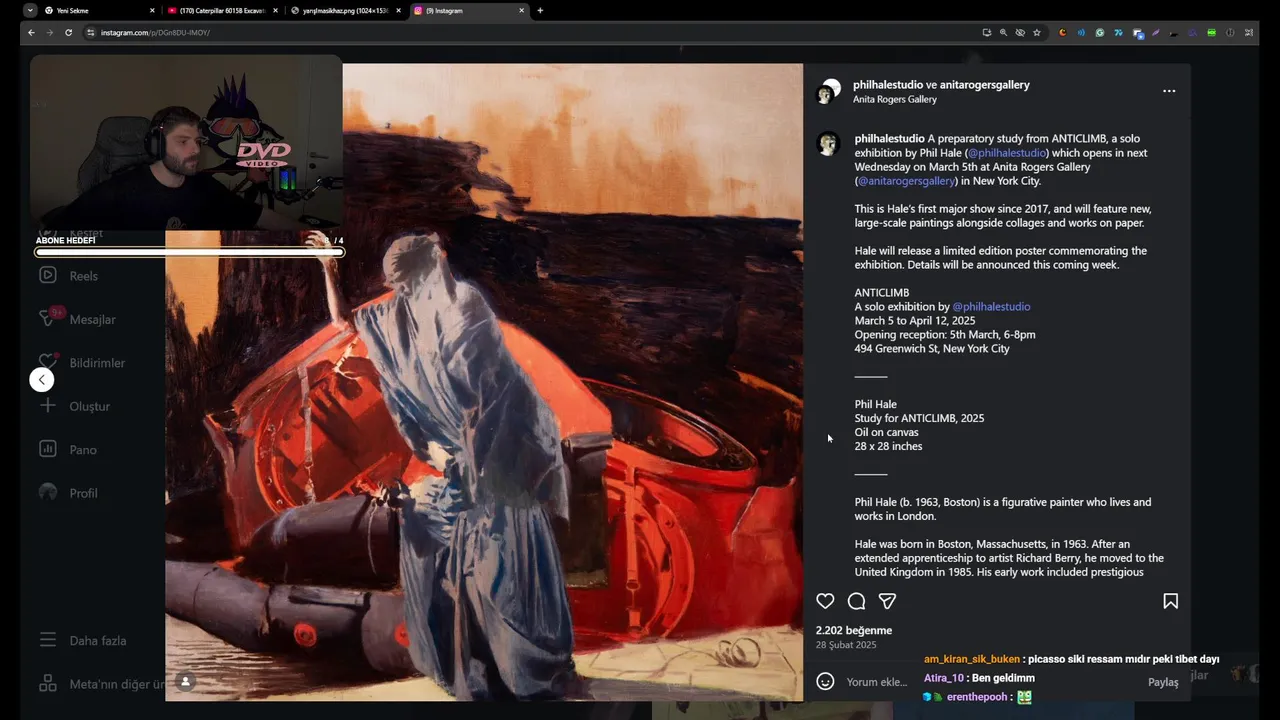View the 2.202 beğenme likes list
1280x720 pixels.
853,631
